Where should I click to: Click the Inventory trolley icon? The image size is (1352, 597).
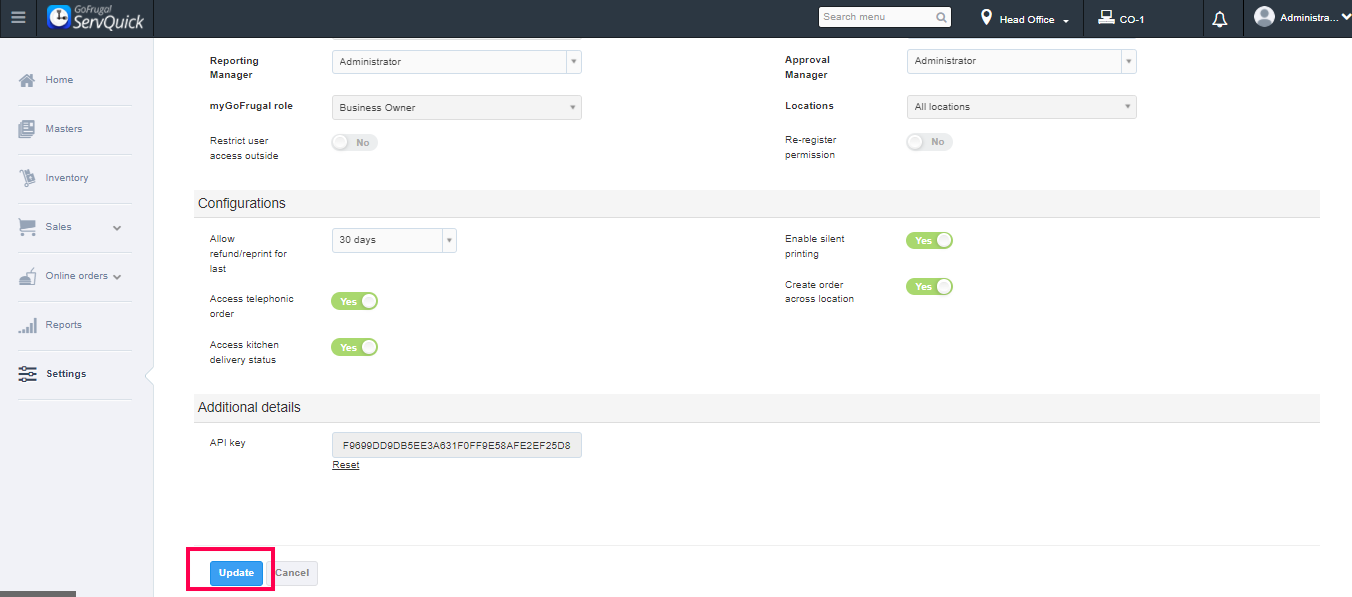(28, 178)
